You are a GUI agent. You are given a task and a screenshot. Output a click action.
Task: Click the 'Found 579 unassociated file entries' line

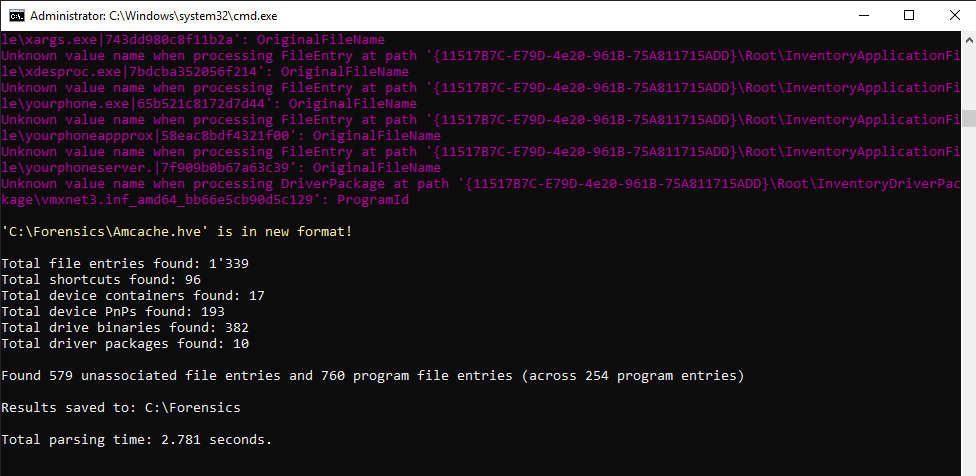[372, 376]
